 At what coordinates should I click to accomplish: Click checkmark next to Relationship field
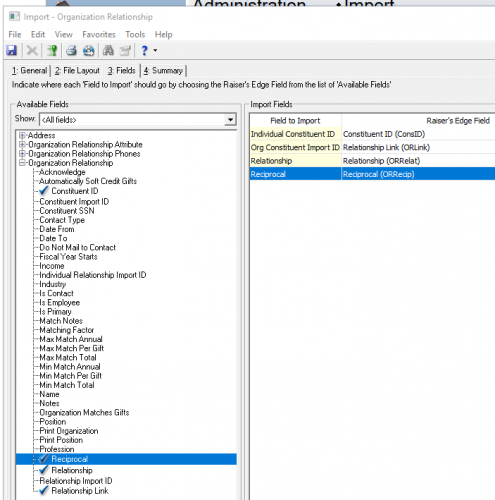coord(44,470)
